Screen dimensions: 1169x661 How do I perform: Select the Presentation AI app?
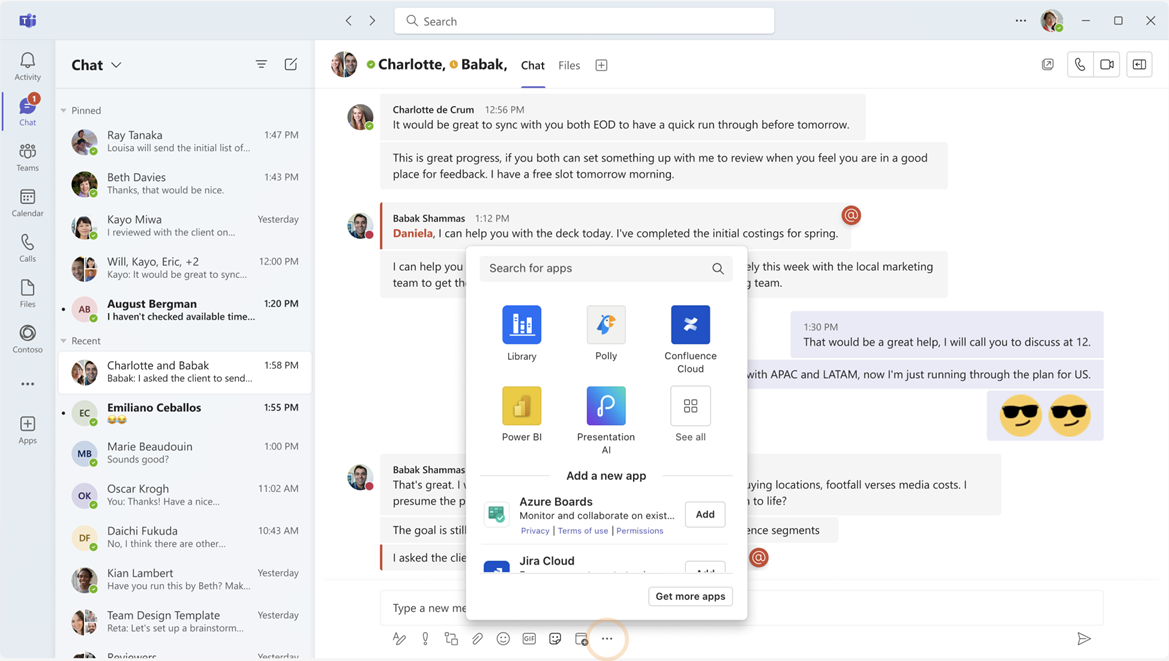tap(606, 406)
